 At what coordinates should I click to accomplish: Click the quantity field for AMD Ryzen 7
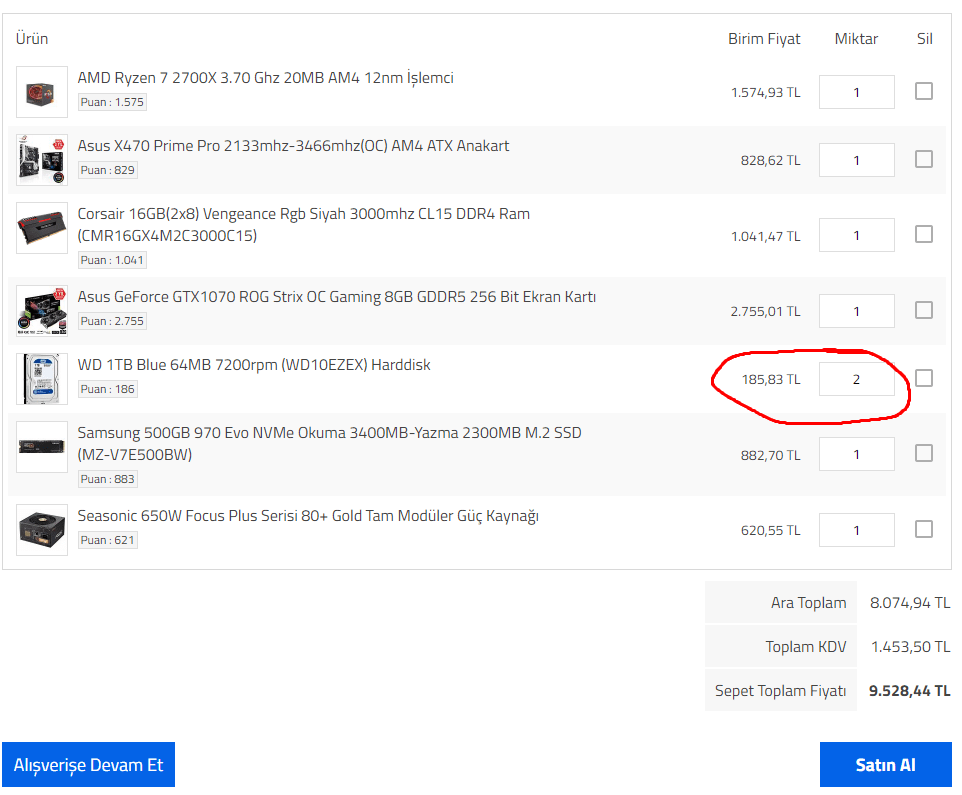tap(856, 92)
